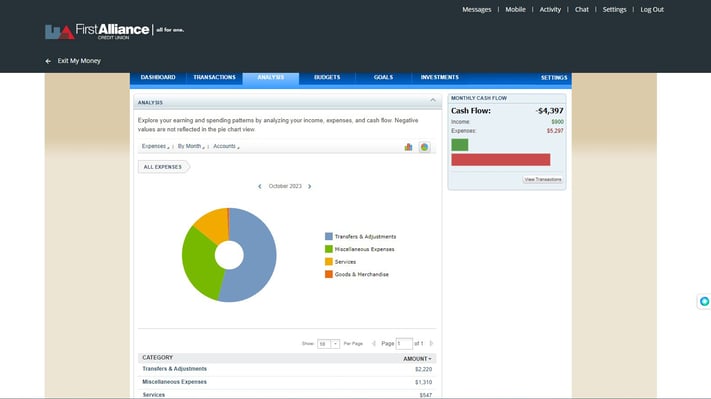711x399 pixels.
Task: Click the October 2023 month label
Action: pyautogui.click(x=285, y=186)
